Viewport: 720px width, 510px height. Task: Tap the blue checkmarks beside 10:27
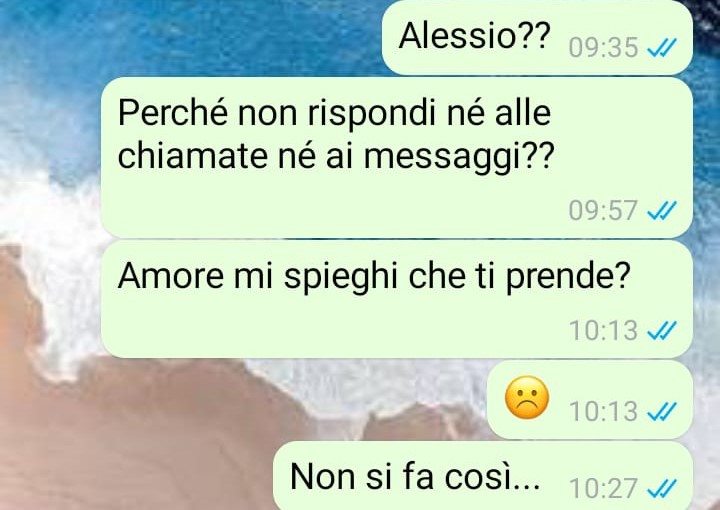pyautogui.click(x=662, y=488)
